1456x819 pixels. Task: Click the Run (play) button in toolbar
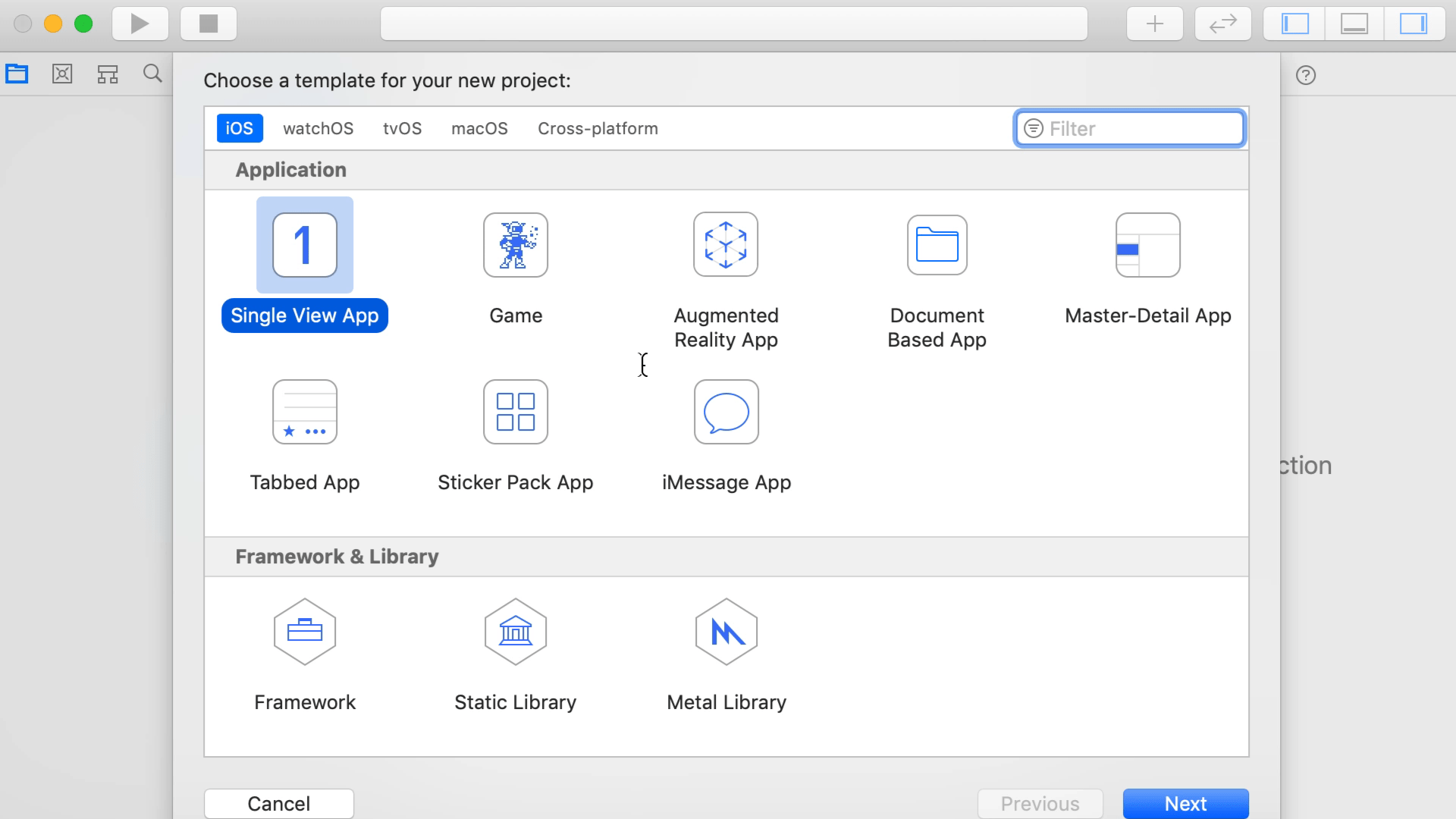coord(140,24)
